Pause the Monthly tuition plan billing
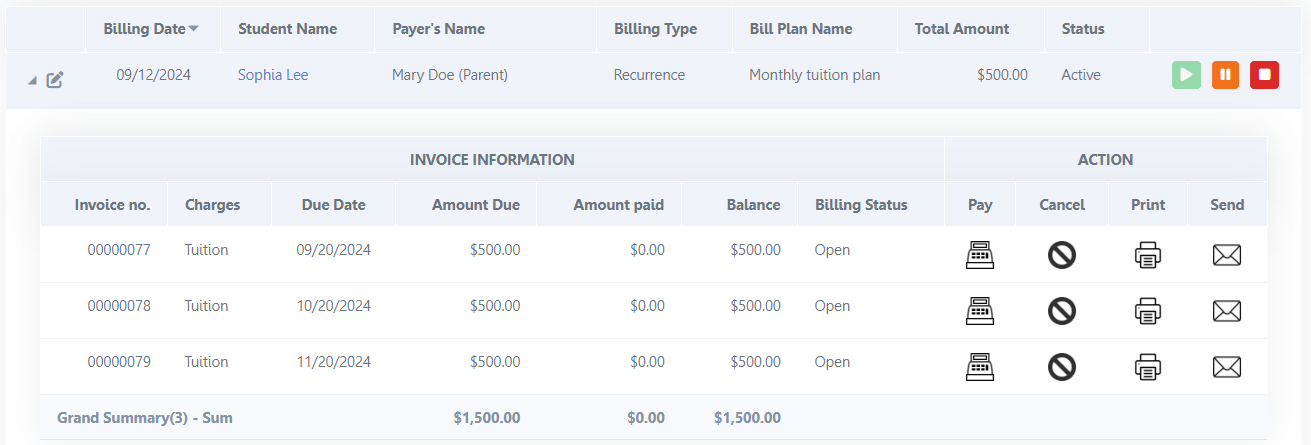 pos(1225,75)
